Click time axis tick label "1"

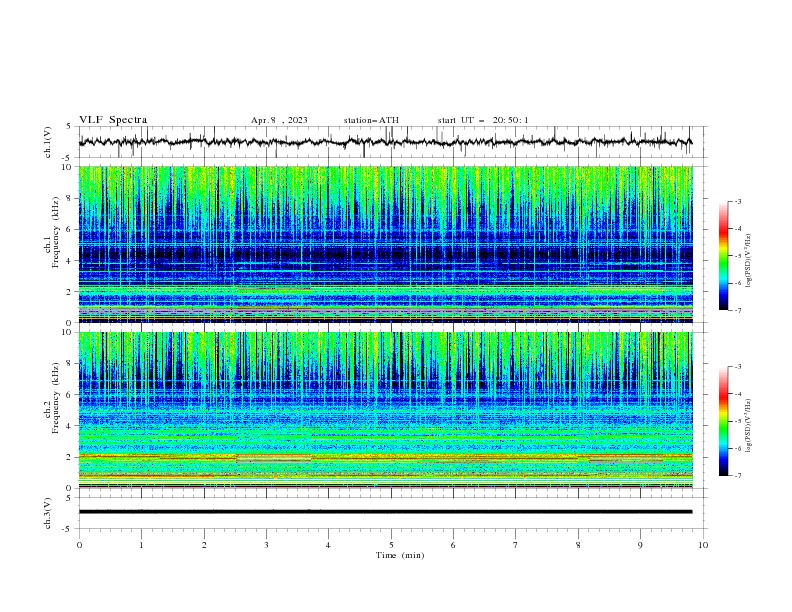(141, 545)
